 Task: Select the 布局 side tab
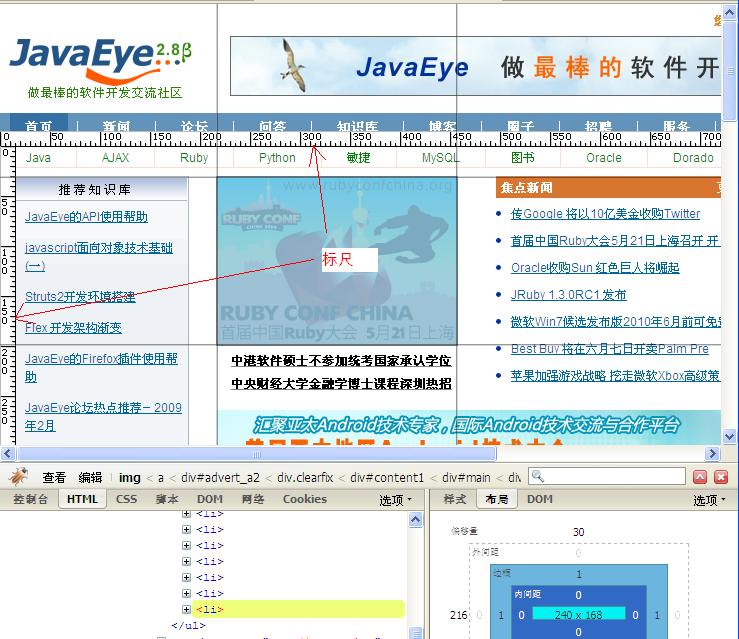tap(497, 499)
